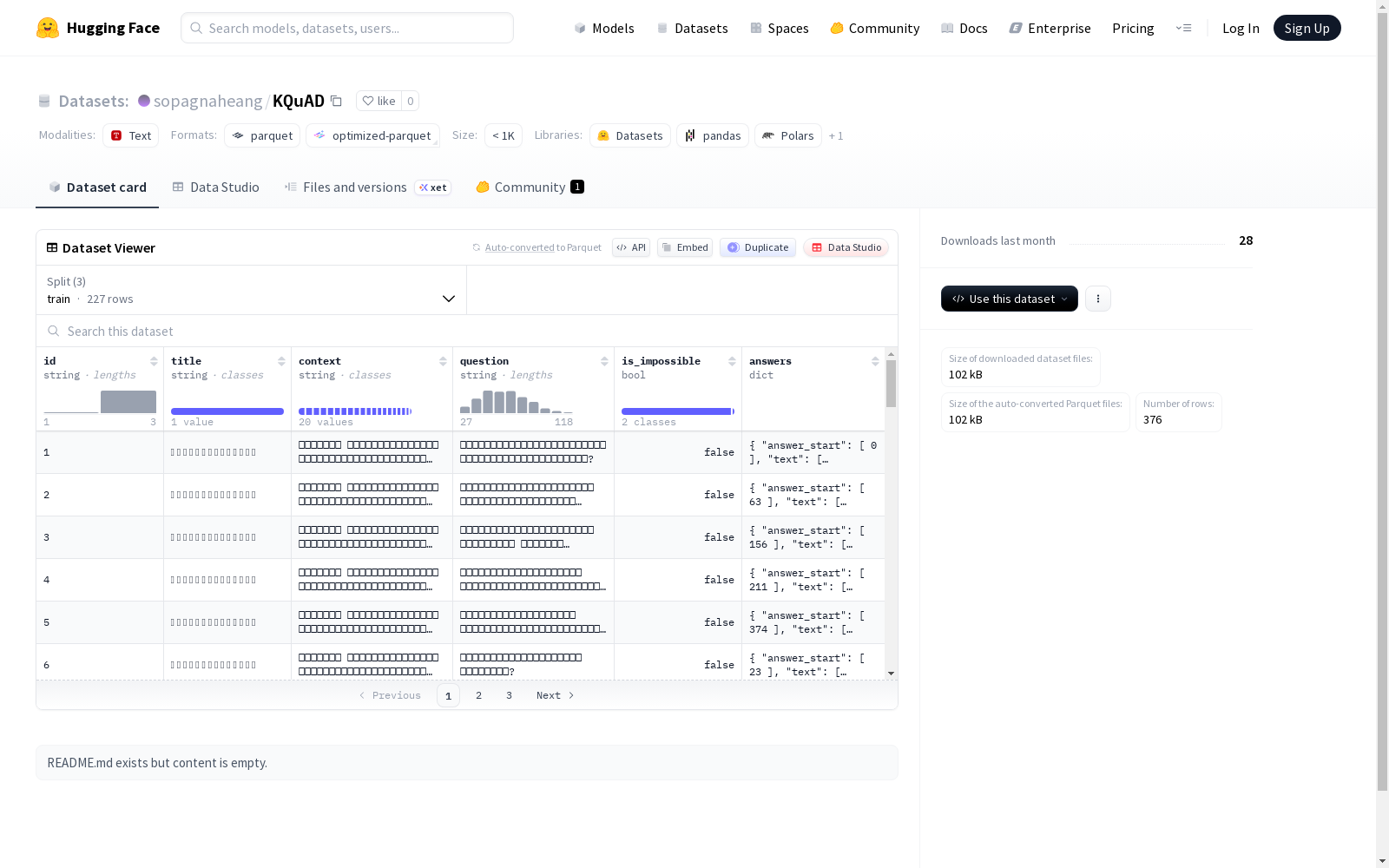
Task: Open Enterprise from the top navigation
Action: coord(1050,28)
